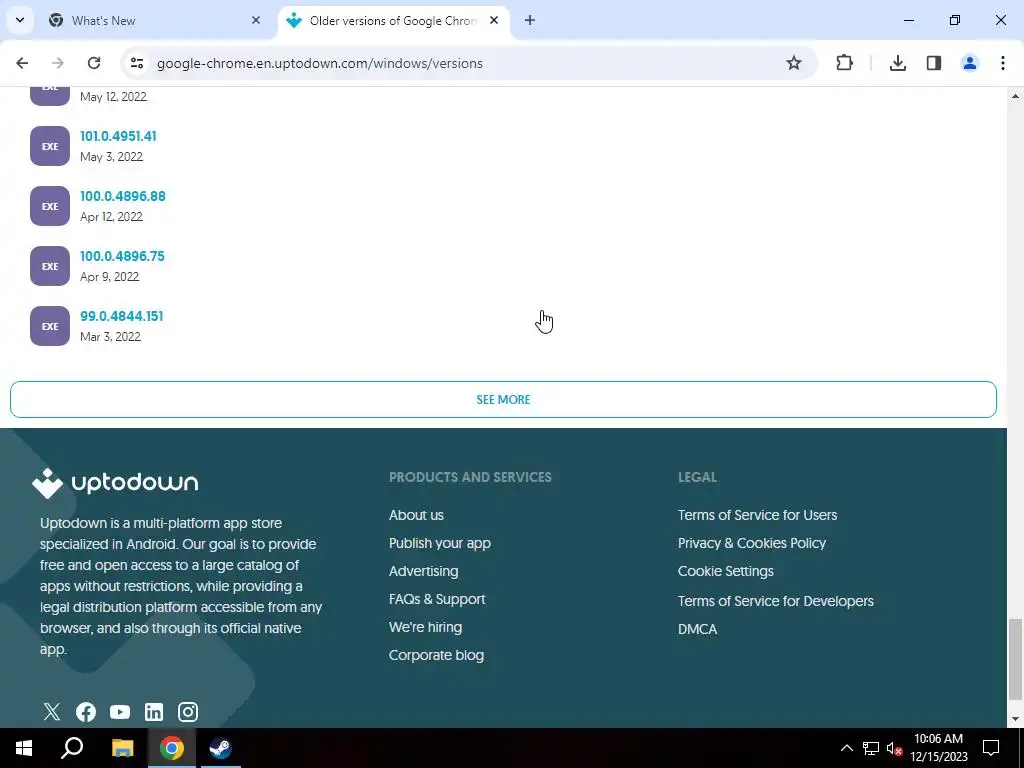Open Privacy & Cookies Policy link
Viewport: 1024px width, 768px height.
click(x=752, y=543)
